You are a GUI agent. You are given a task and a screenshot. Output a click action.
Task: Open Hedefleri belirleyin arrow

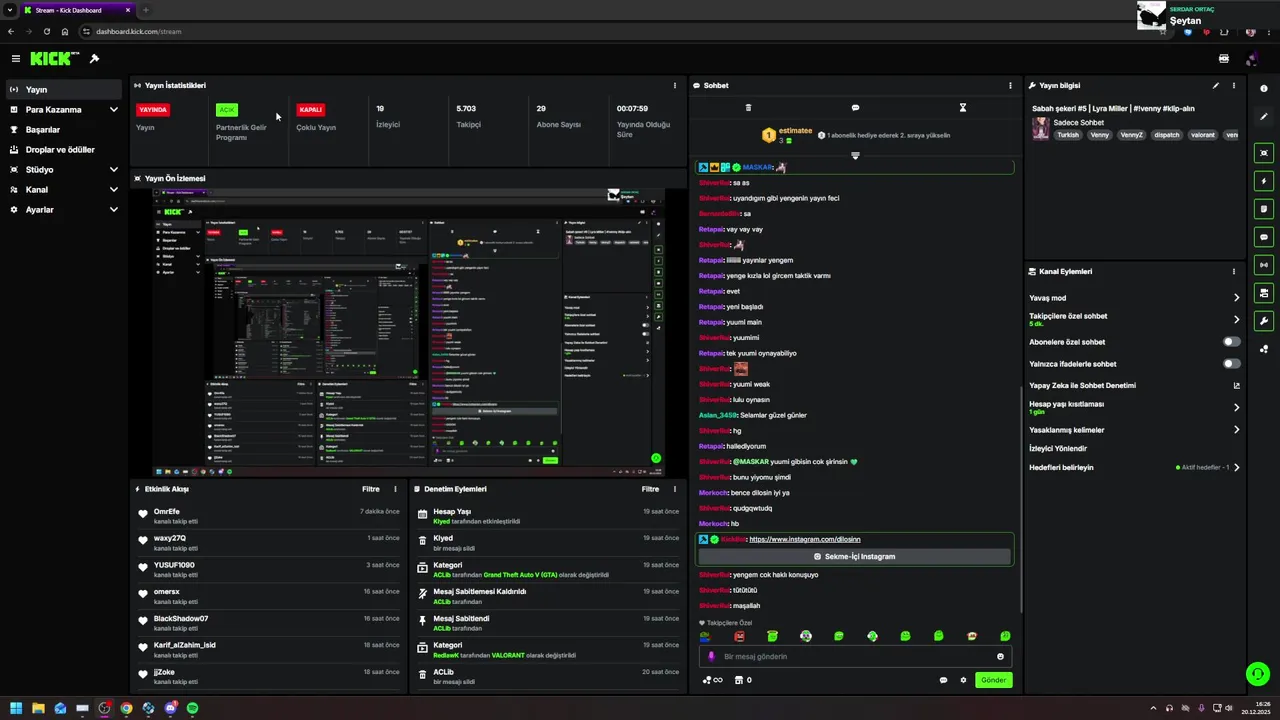1236,468
